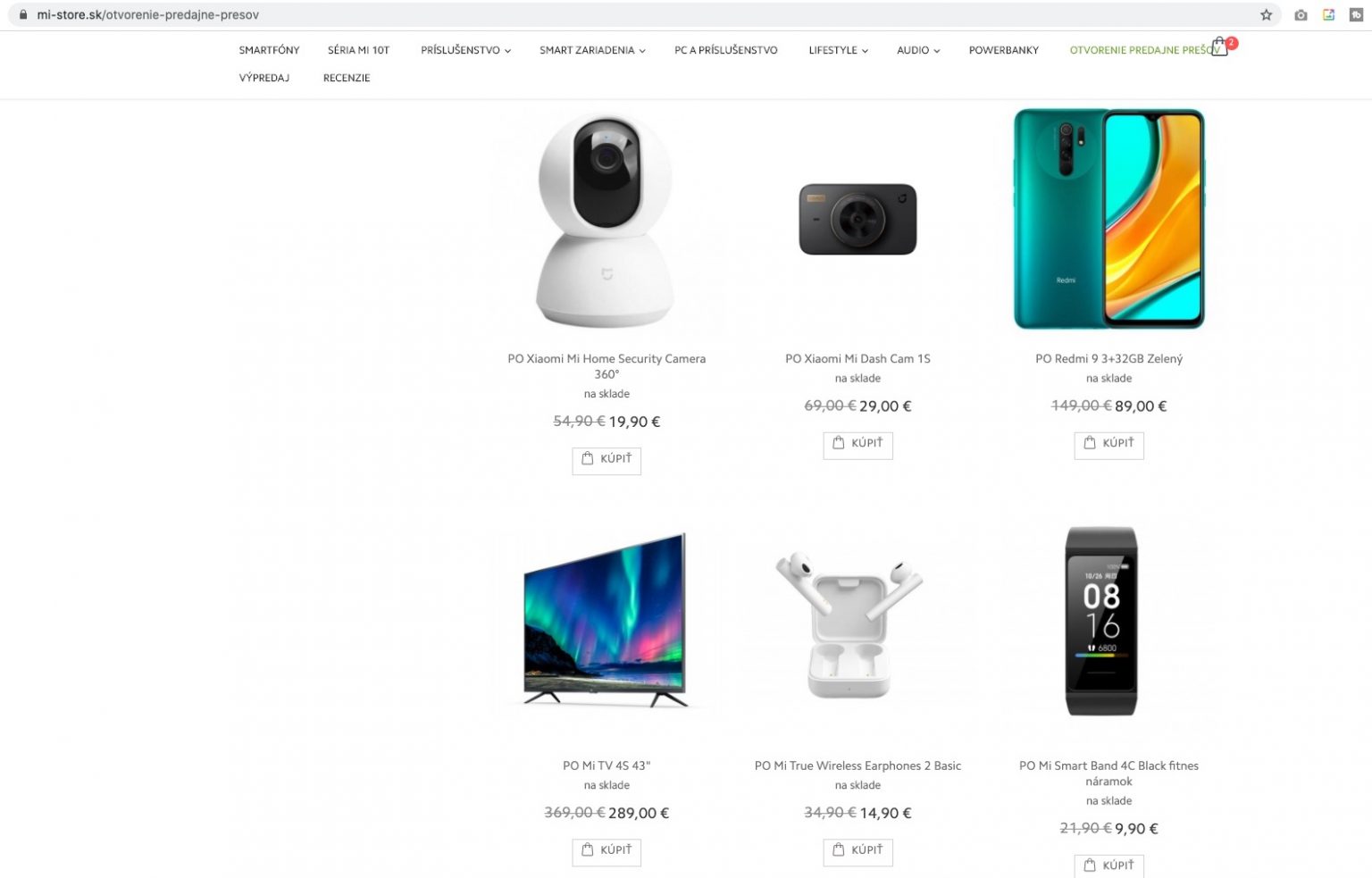This screenshot has height=878, width=1372.
Task: Open the Powerbanky category
Action: [1003, 50]
